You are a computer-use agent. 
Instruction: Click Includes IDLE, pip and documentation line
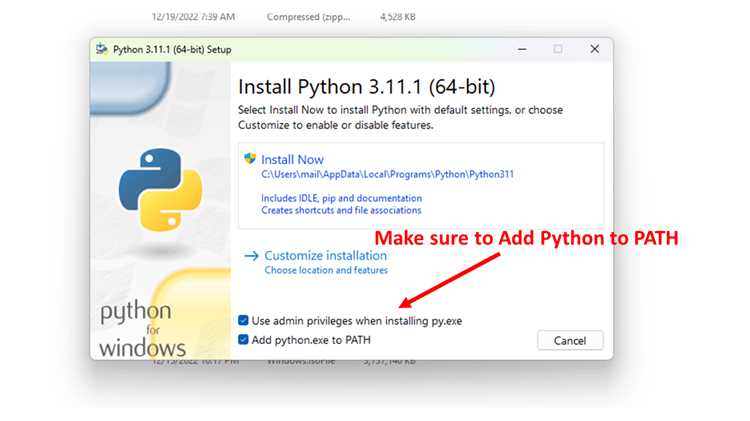coord(342,198)
